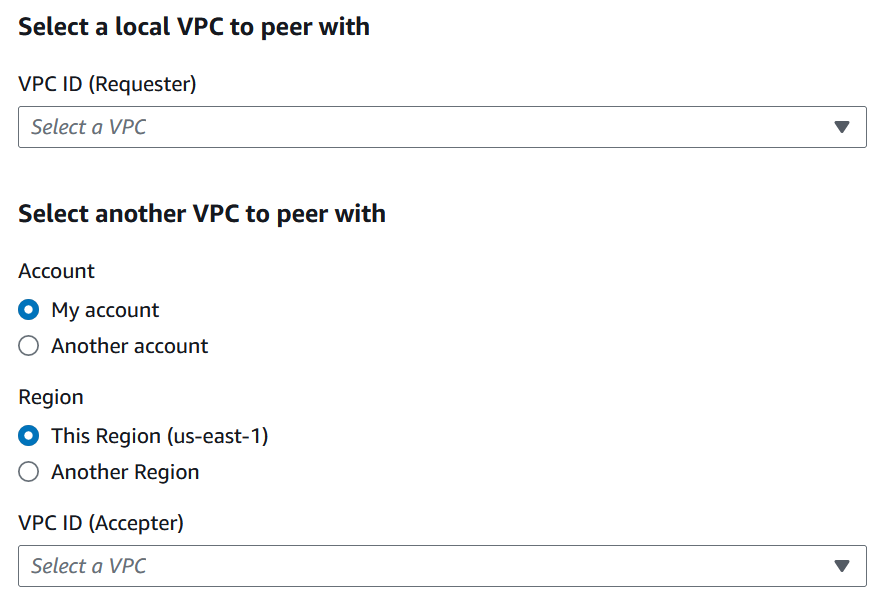Click the Requester "Select a VPC" placeholder text
874x598 pixels.
tap(89, 127)
